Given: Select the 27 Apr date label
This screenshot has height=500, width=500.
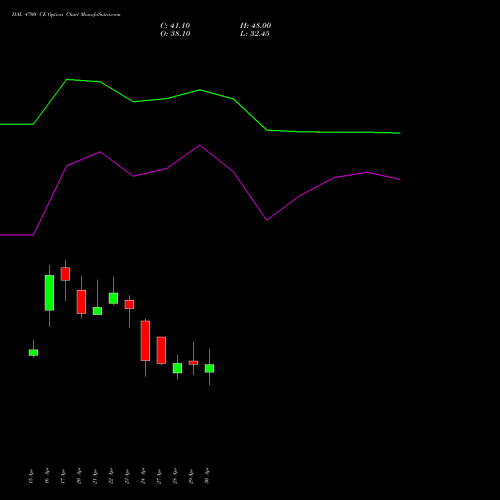Looking at the screenshot, I should coord(159,476).
